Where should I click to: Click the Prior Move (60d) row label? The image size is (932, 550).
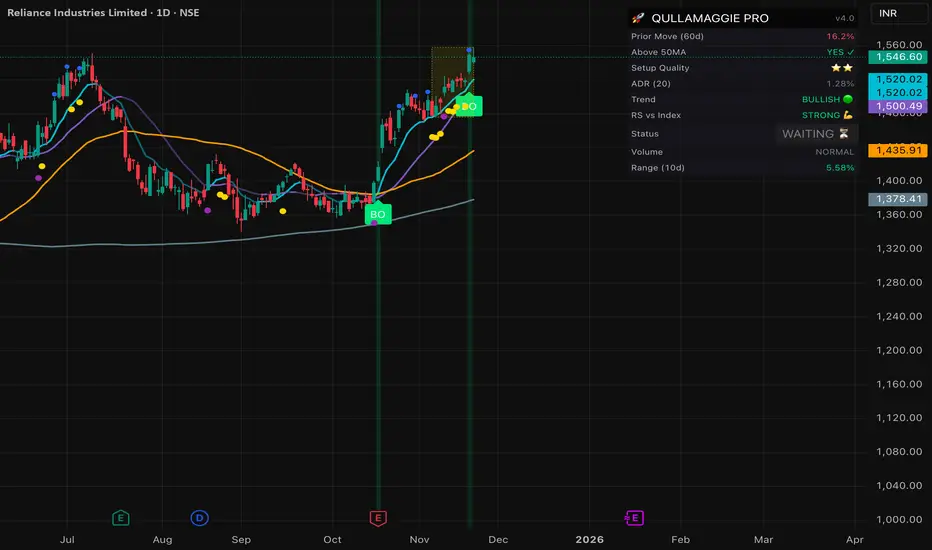667,36
